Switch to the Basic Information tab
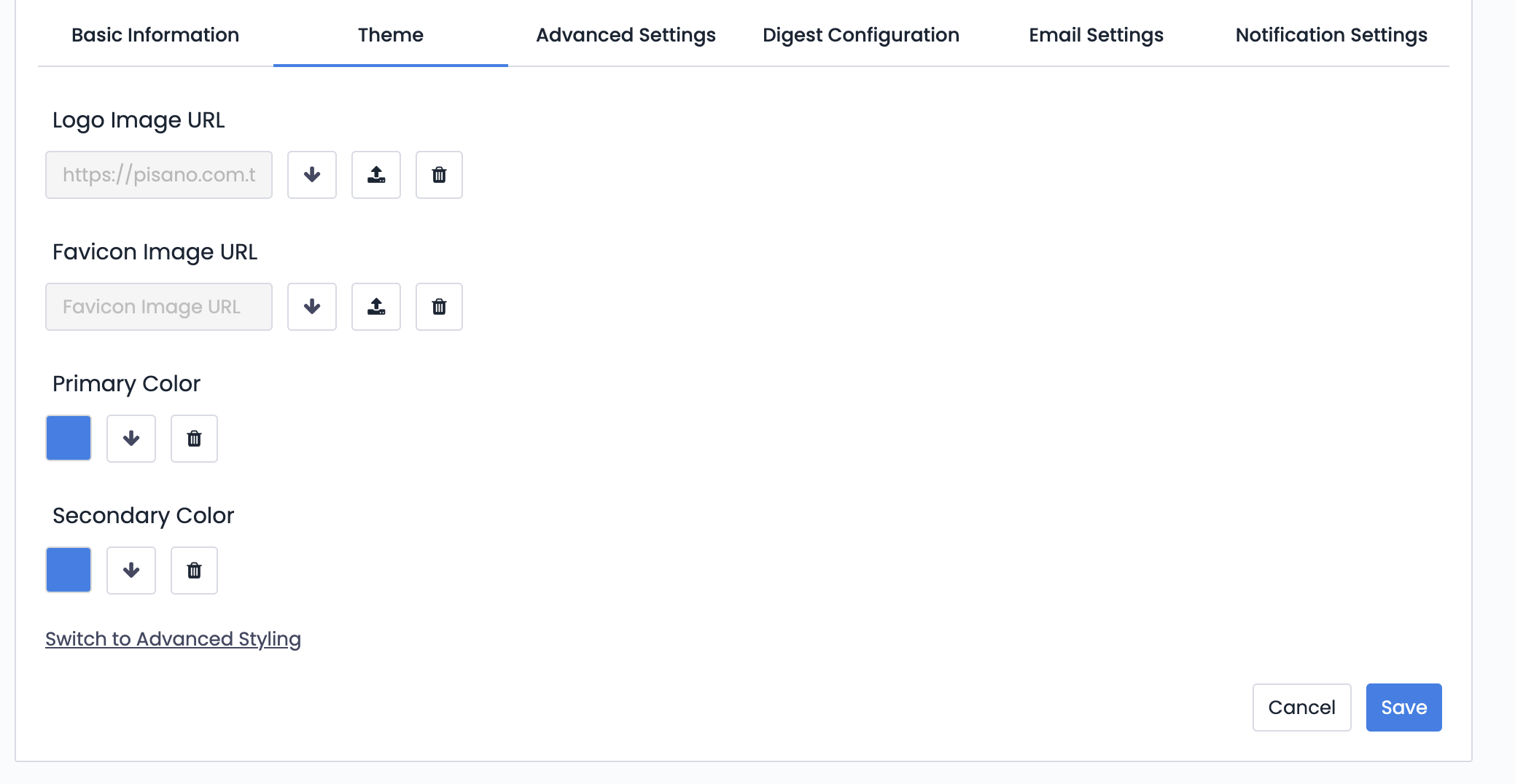The image size is (1515, 784). 155,35
